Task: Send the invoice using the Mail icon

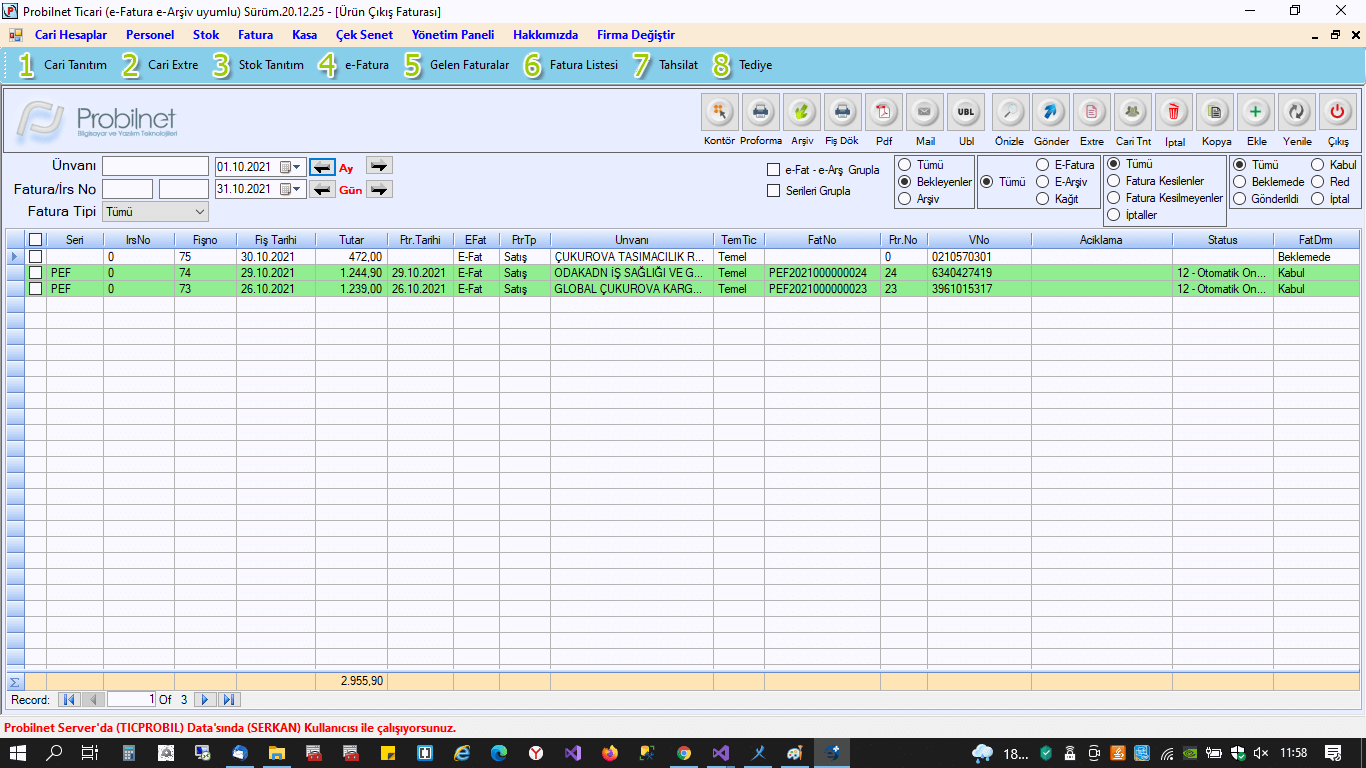Action: 925,113
